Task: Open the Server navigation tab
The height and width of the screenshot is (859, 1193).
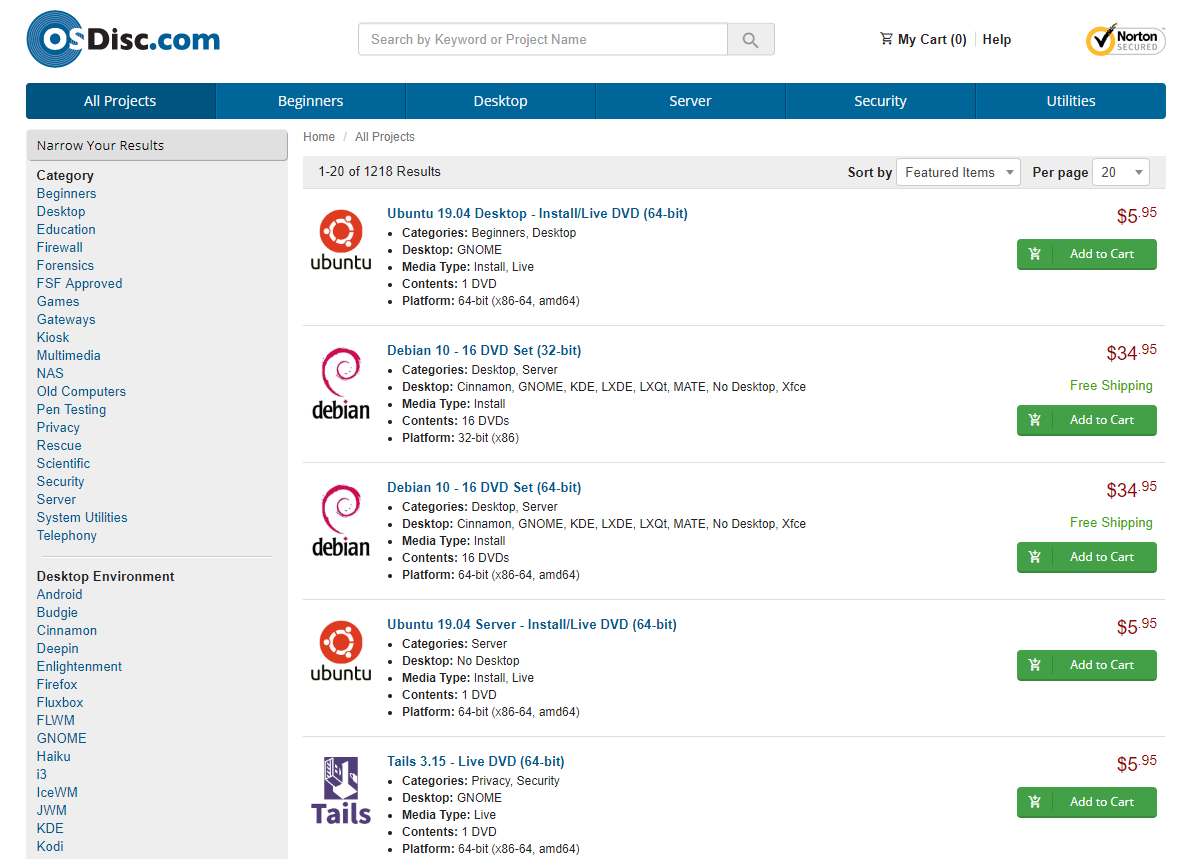Action: click(x=690, y=101)
